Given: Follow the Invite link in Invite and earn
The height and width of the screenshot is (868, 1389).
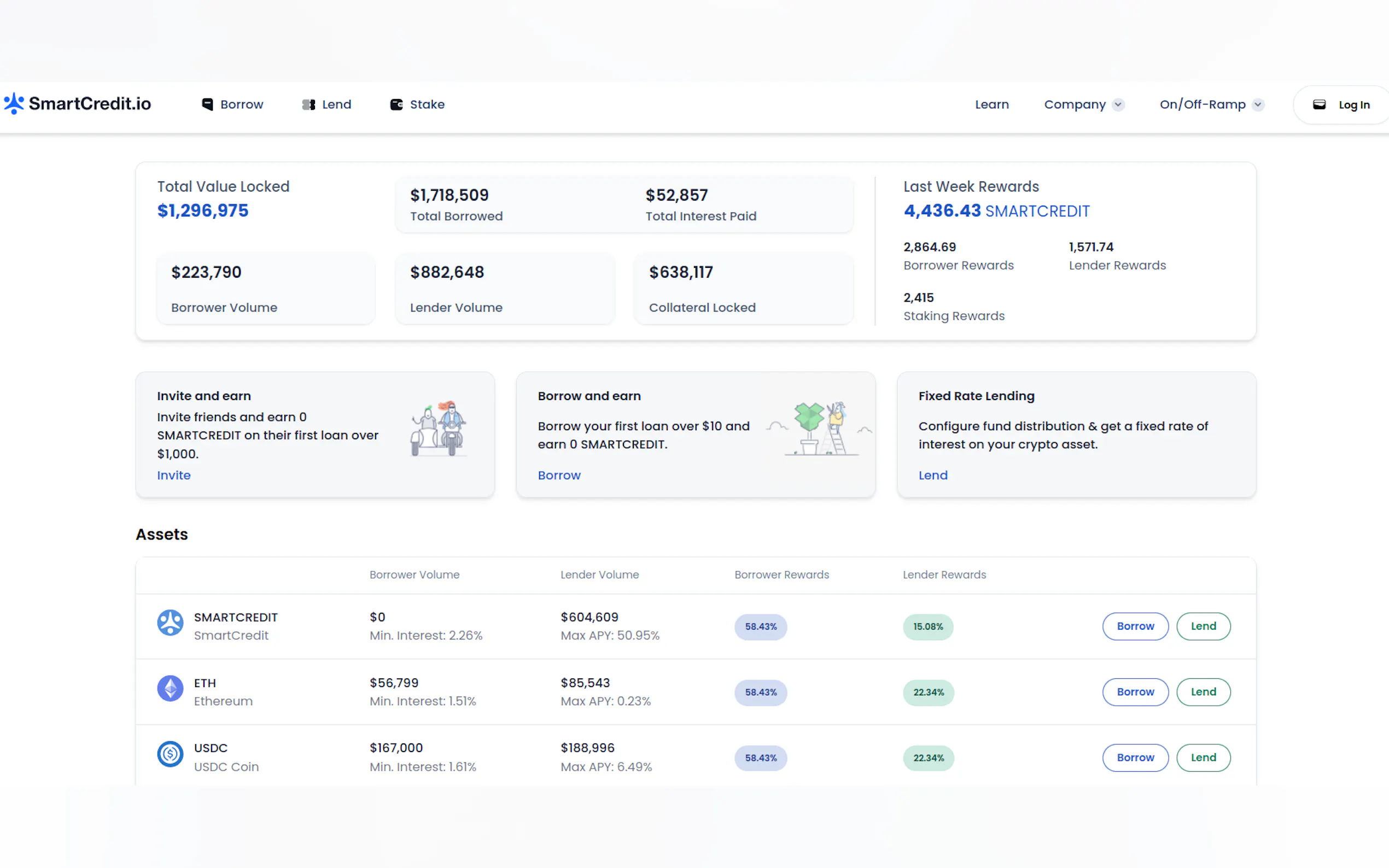Looking at the screenshot, I should point(173,476).
